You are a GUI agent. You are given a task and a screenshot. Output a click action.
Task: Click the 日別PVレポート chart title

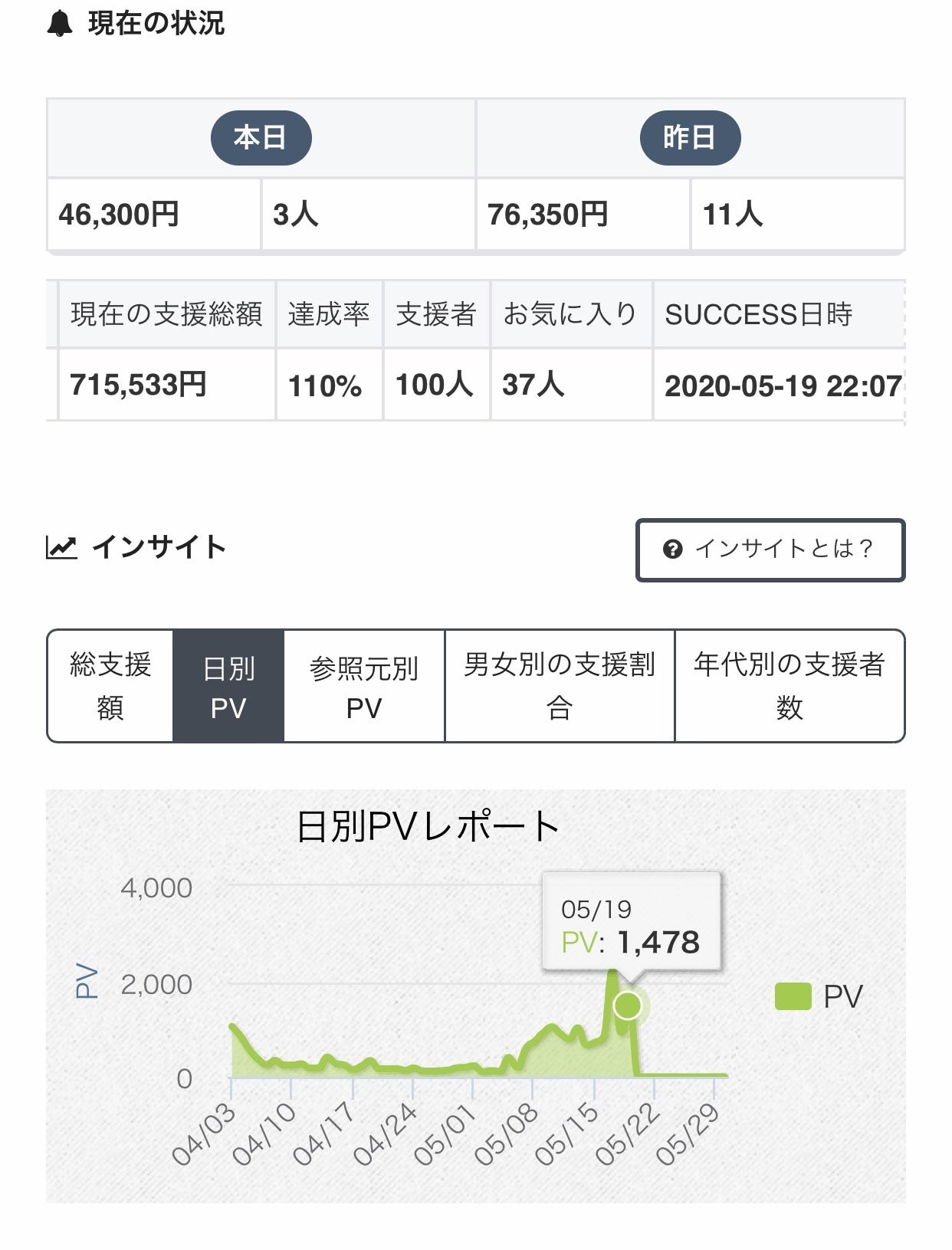point(428,827)
